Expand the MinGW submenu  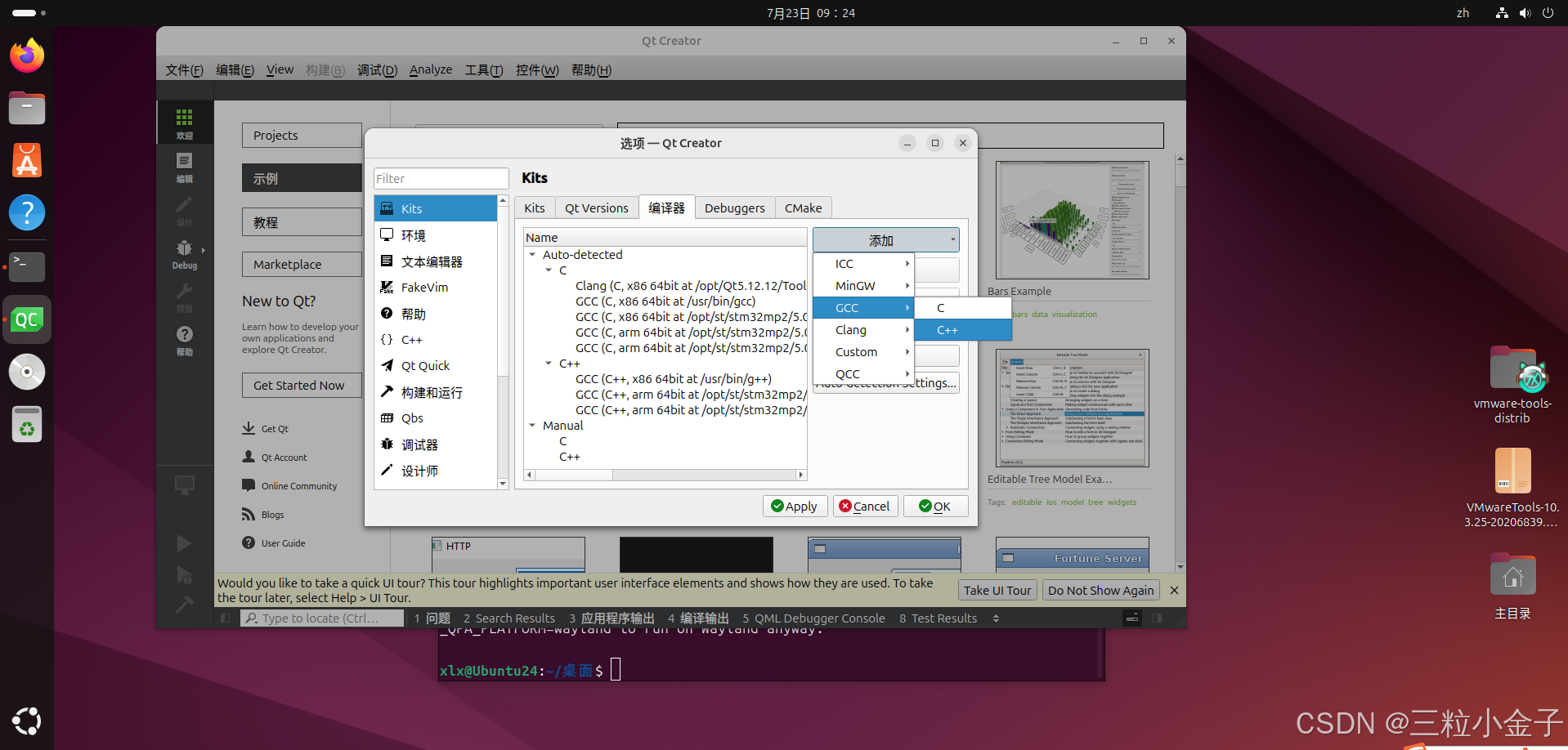coord(863,286)
